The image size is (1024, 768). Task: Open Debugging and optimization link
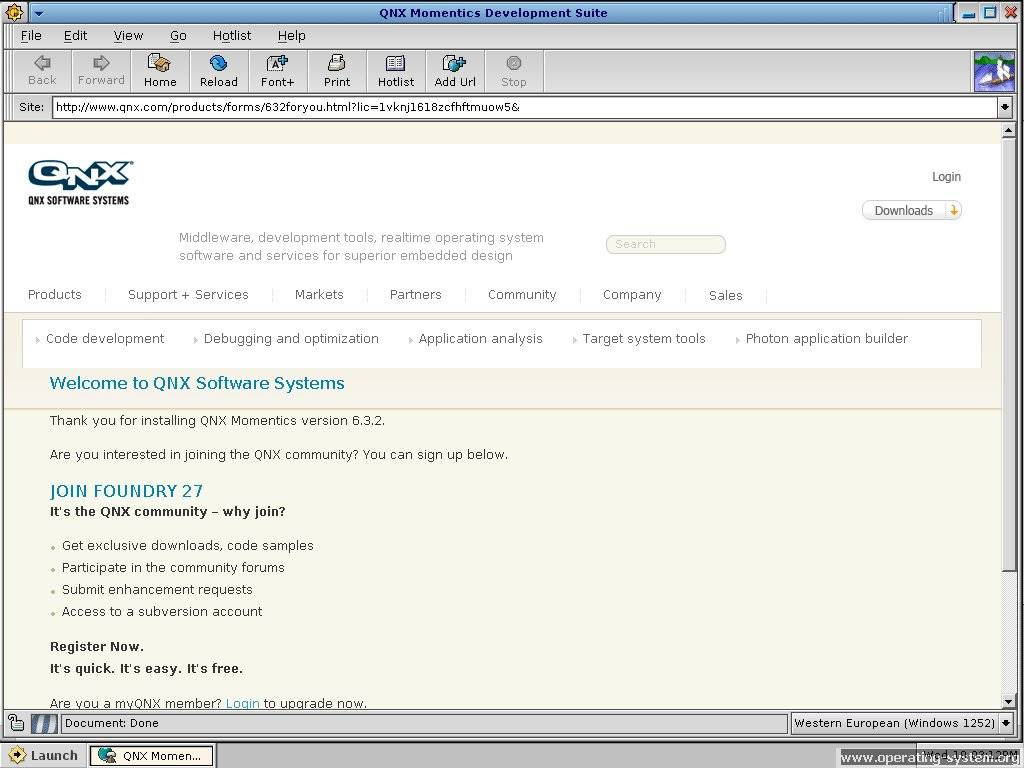pos(291,338)
